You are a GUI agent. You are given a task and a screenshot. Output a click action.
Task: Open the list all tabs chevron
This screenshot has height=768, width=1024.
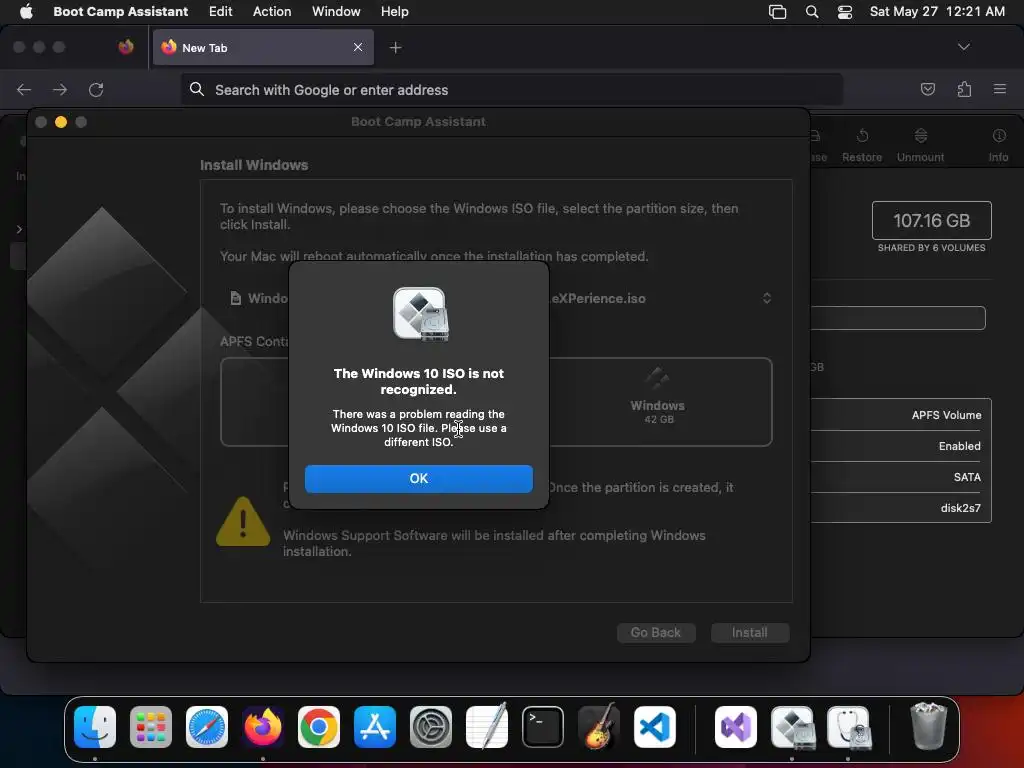(x=963, y=47)
